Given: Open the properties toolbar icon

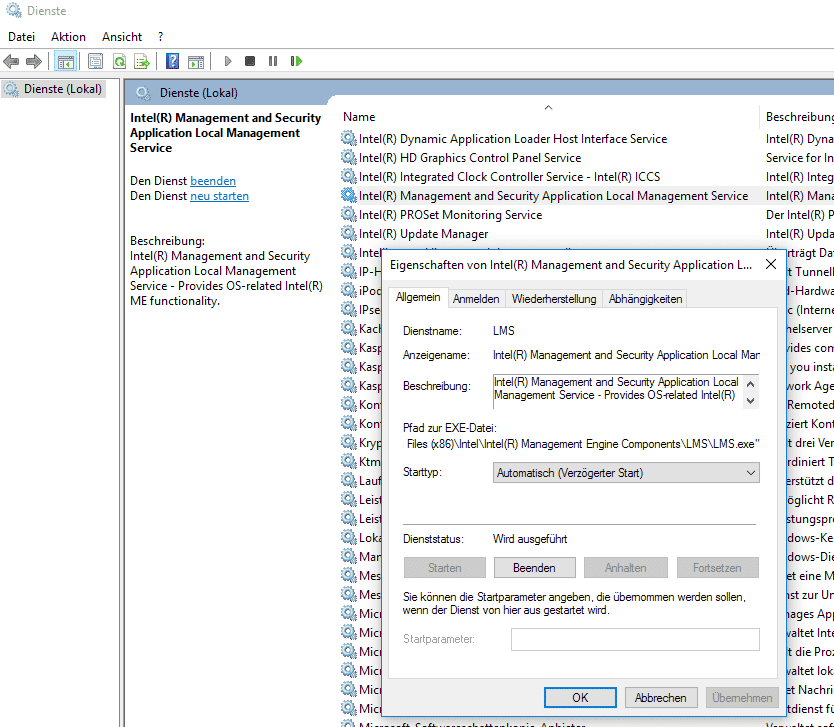Looking at the screenshot, I should point(95,62).
